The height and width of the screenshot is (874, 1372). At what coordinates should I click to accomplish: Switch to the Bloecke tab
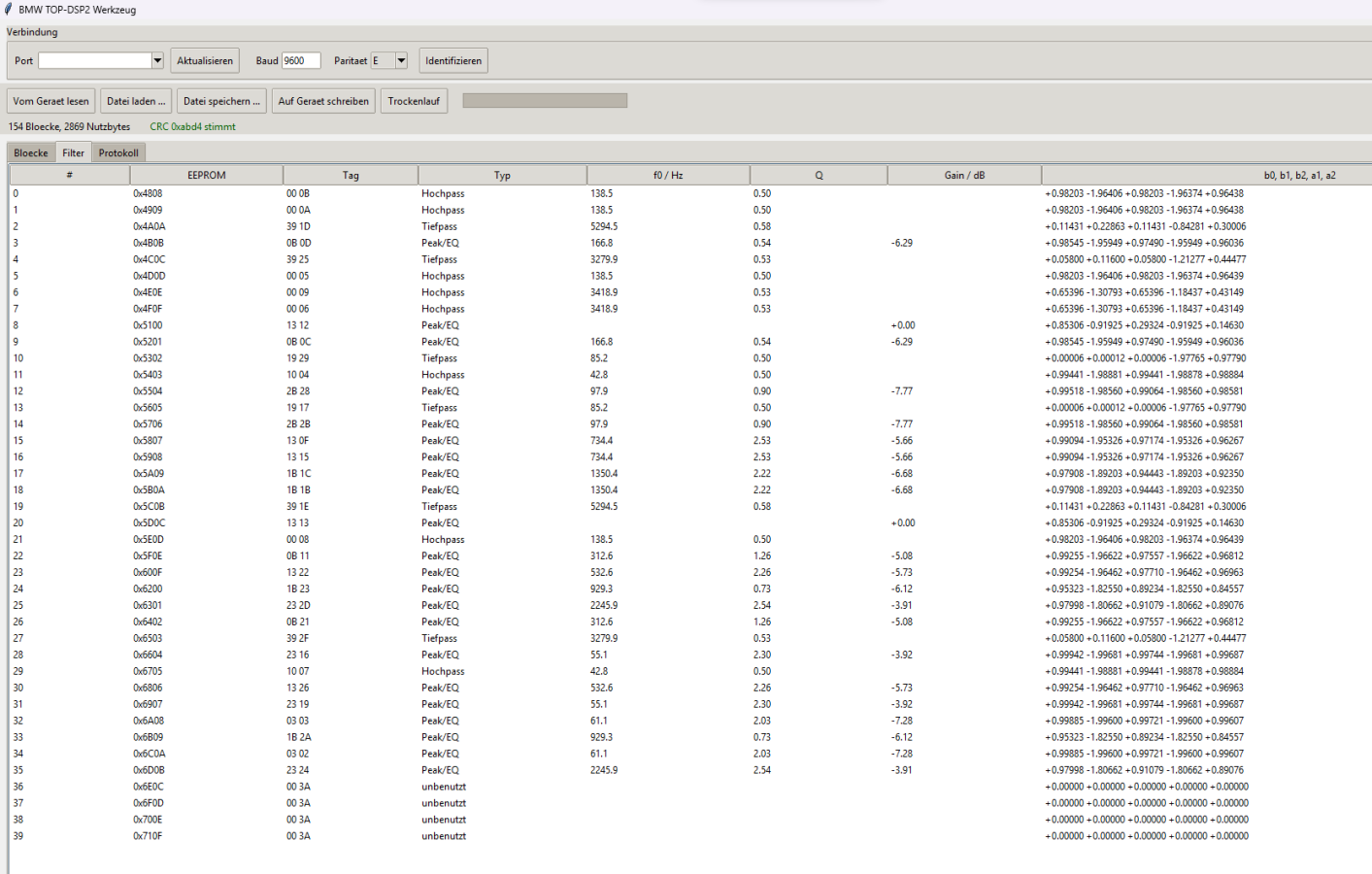[31, 152]
